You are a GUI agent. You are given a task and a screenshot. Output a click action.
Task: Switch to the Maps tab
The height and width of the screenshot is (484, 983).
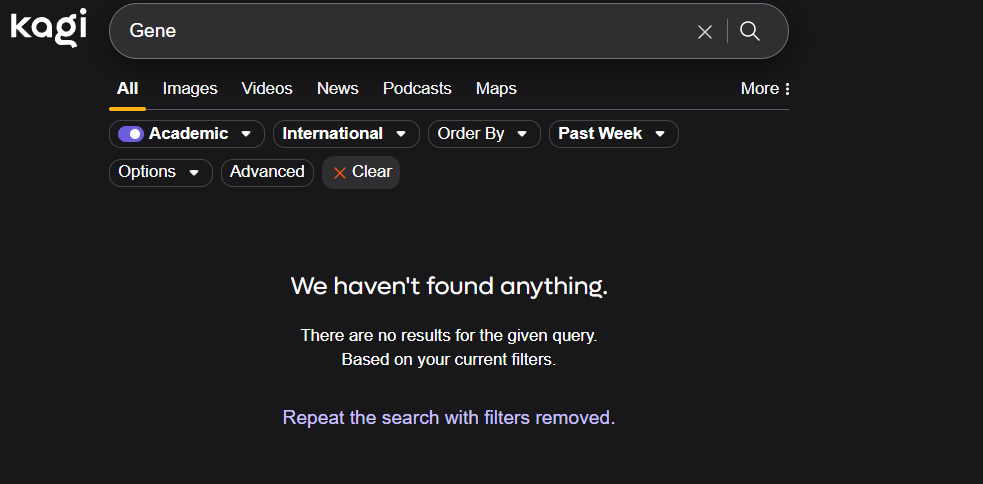click(496, 88)
